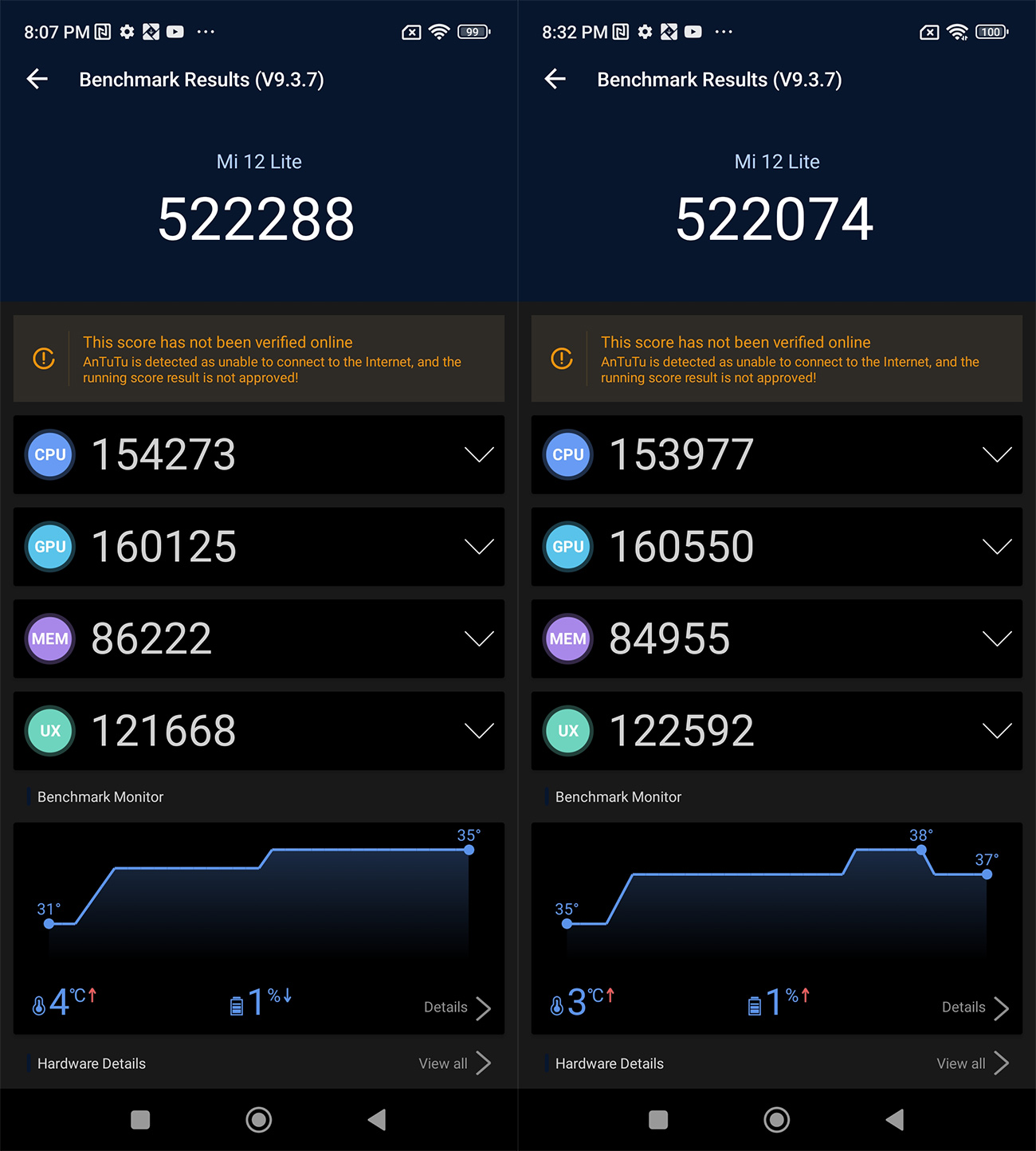This screenshot has height=1151, width=1036.
Task: Tap right 'This score has not been verified online'
Action: pos(736,342)
